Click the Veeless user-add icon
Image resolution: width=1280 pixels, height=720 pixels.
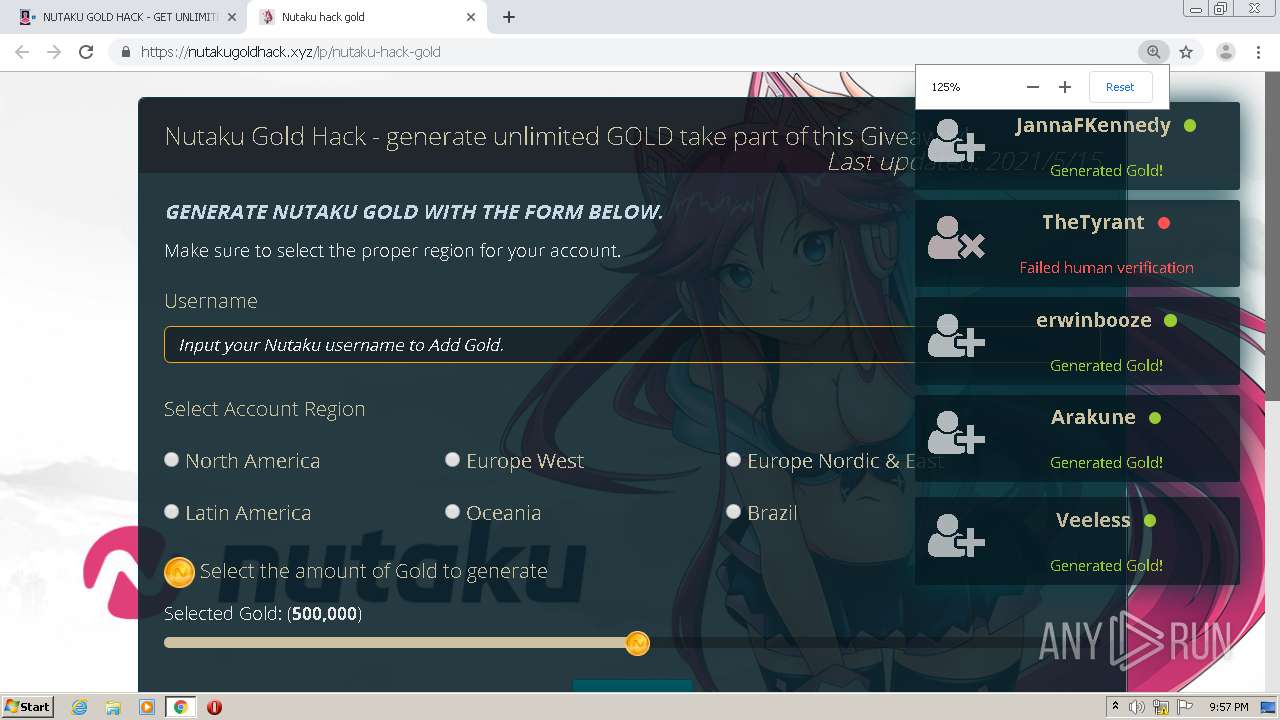[x=956, y=536]
